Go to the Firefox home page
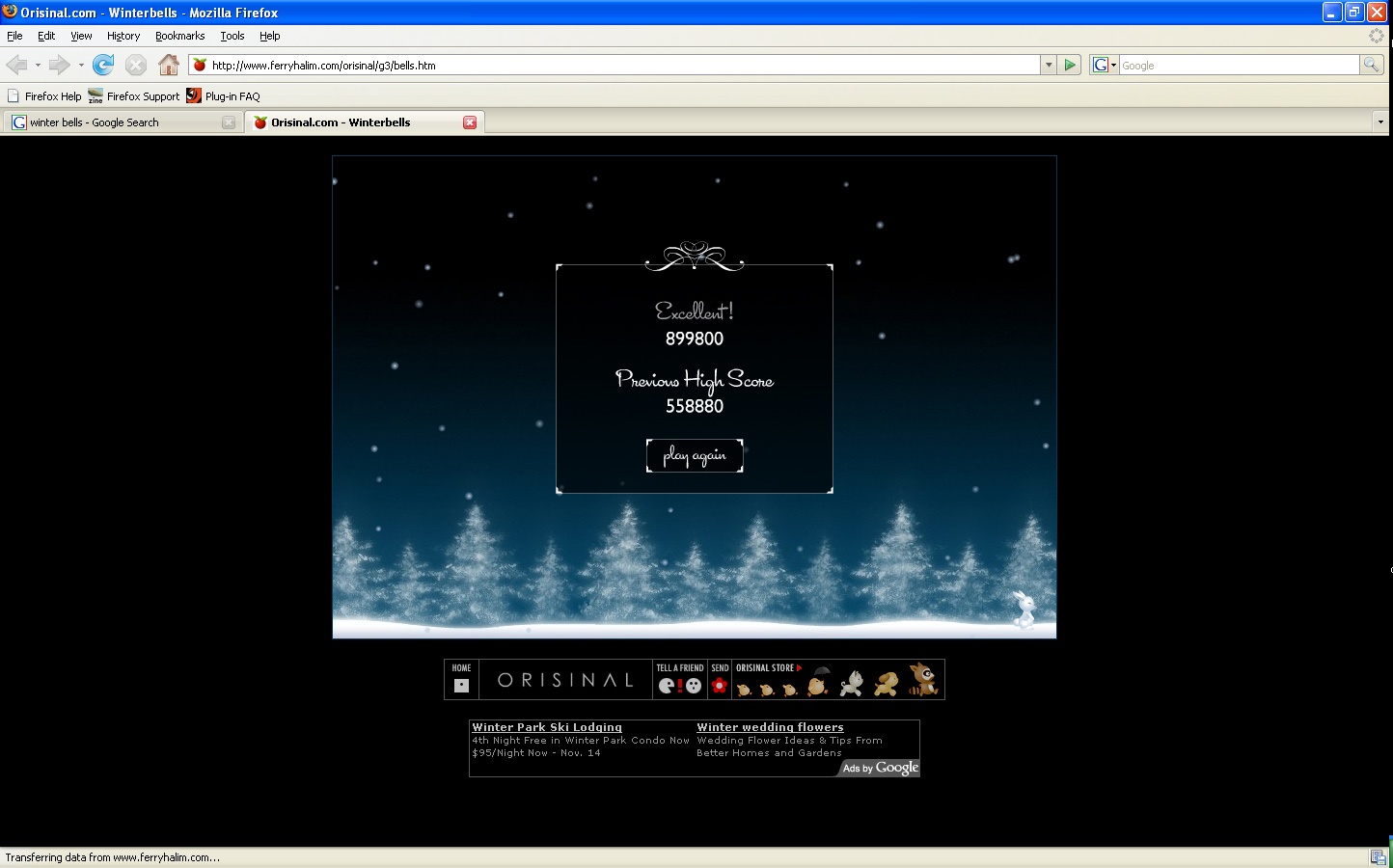1393x868 pixels. tap(169, 65)
